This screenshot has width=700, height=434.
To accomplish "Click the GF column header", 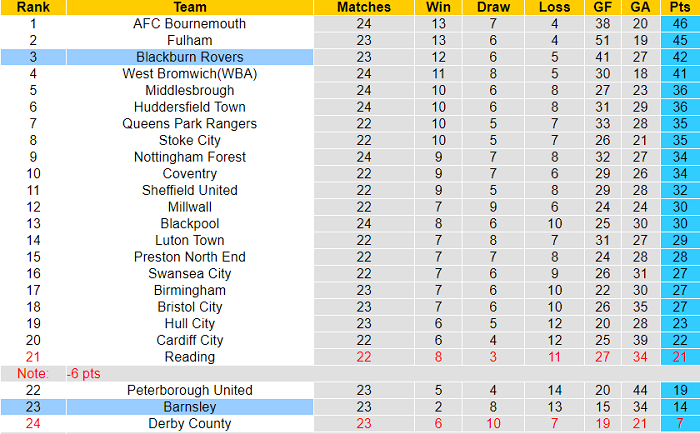I will [601, 6].
